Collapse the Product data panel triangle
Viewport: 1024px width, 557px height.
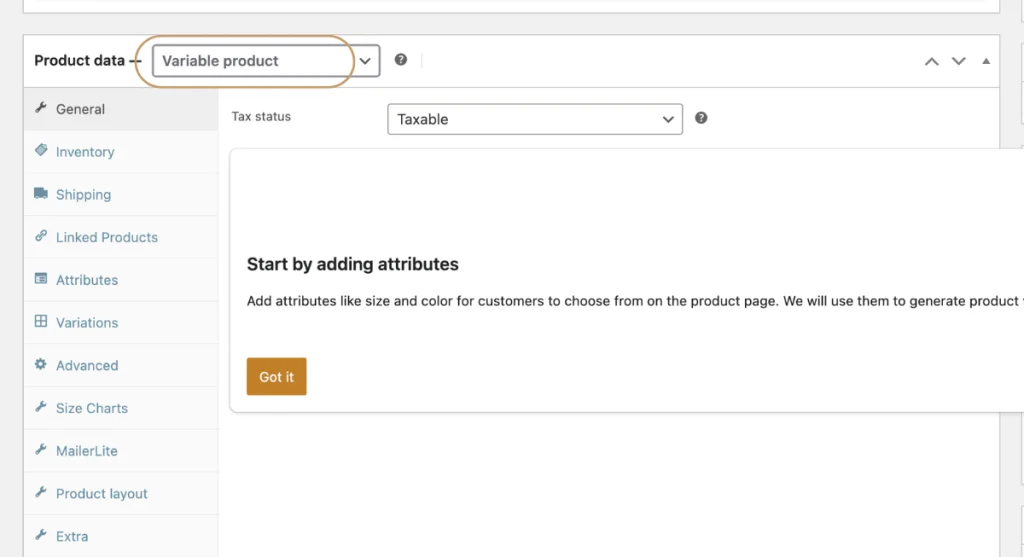click(x=986, y=61)
